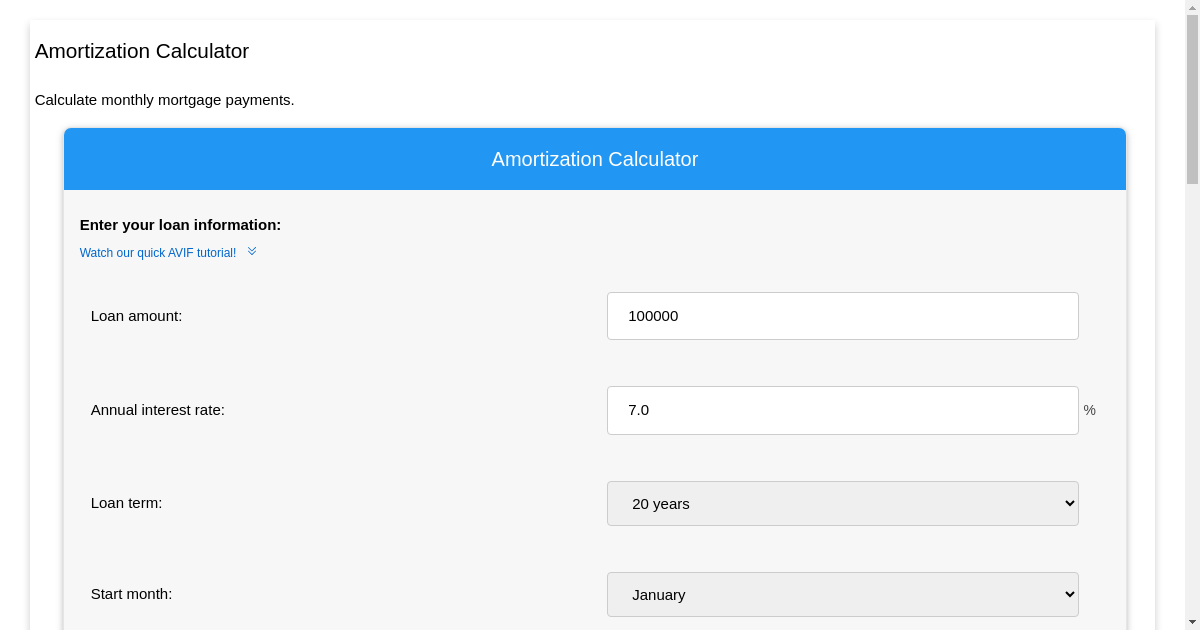Expand the chevron icon beside the AVIF tutorial link

pyautogui.click(x=251, y=251)
